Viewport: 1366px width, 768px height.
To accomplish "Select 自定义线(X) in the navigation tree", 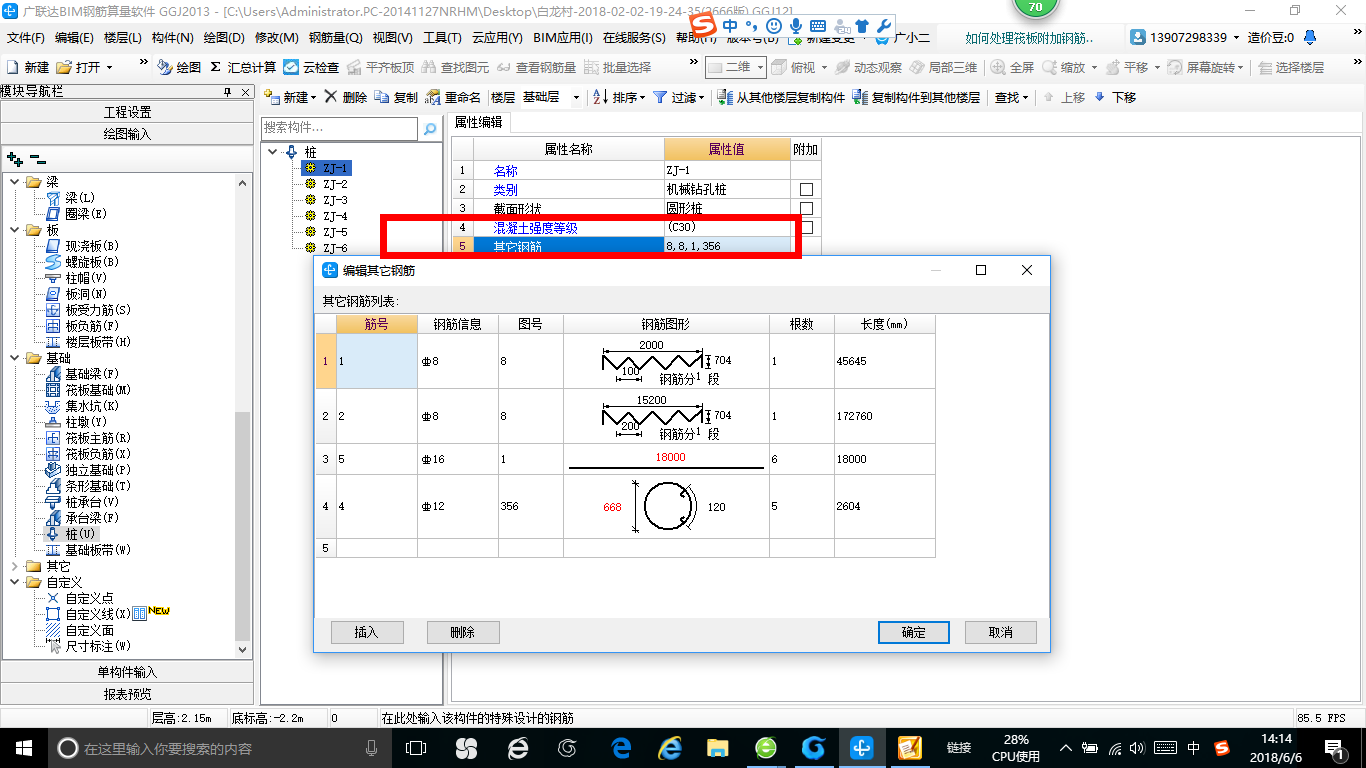I will [x=98, y=614].
